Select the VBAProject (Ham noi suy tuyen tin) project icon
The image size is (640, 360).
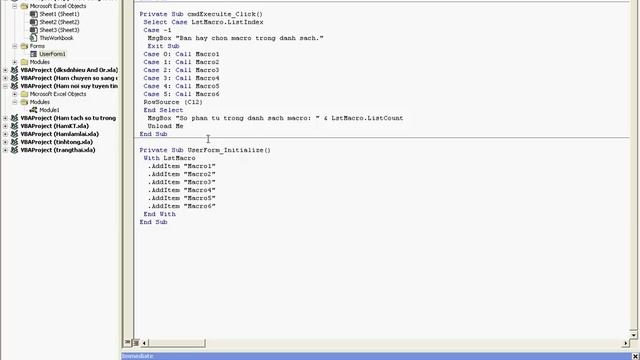[x=15, y=86]
